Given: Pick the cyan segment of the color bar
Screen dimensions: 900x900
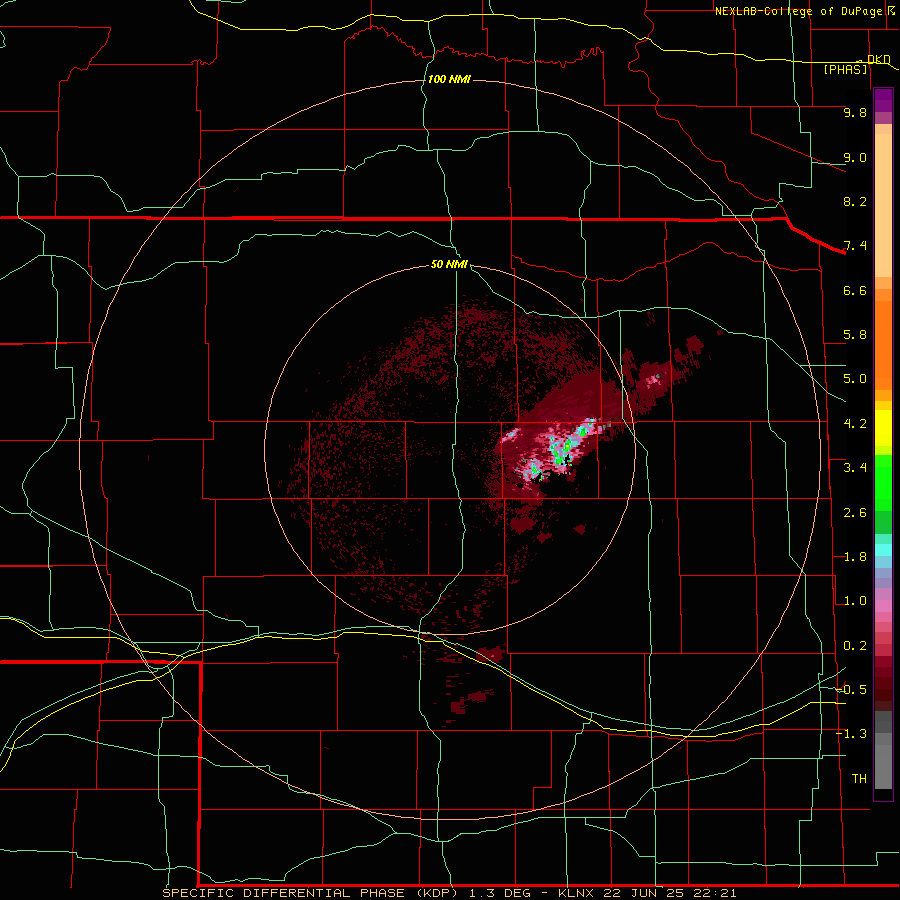Looking at the screenshot, I should [x=883, y=550].
